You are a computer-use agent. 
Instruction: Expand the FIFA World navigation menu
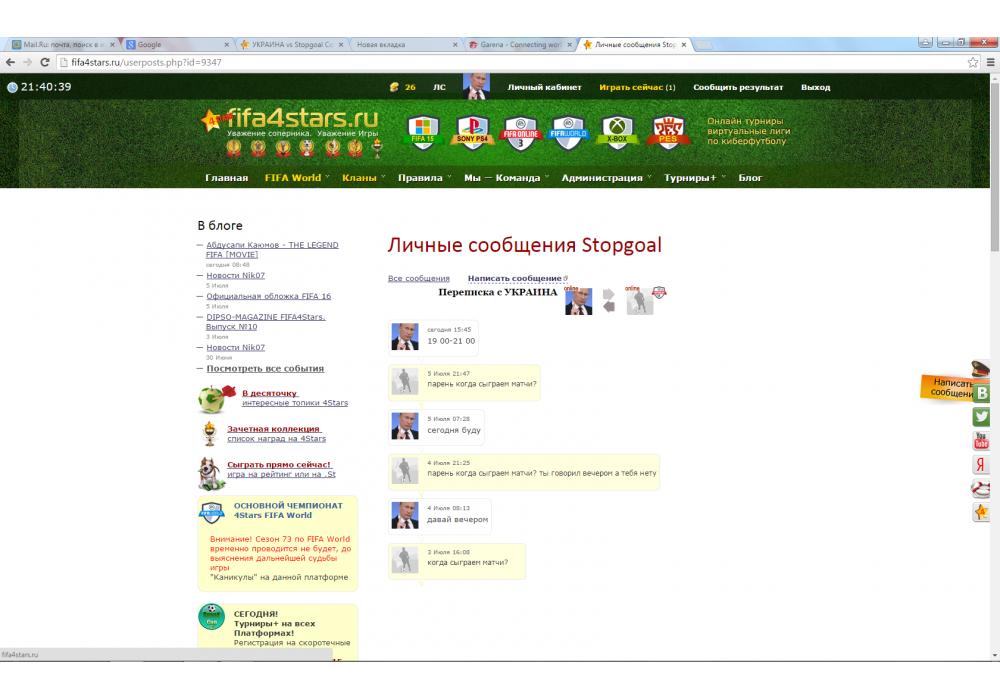pyautogui.click(x=293, y=178)
